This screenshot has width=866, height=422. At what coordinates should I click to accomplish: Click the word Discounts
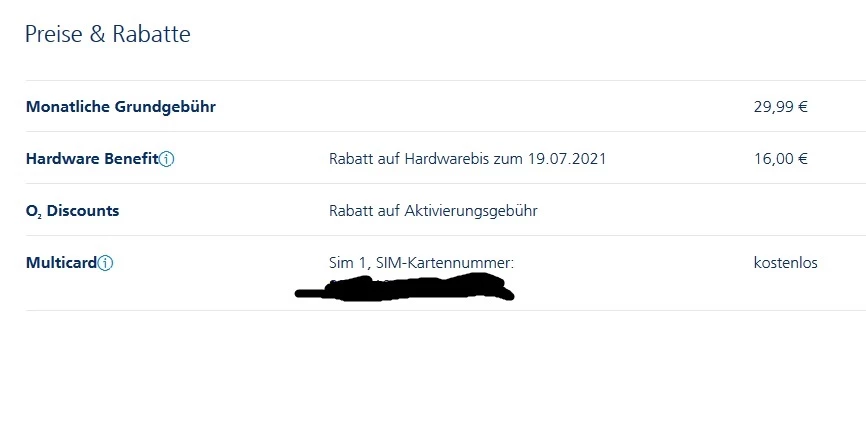pyautogui.click(x=83, y=211)
